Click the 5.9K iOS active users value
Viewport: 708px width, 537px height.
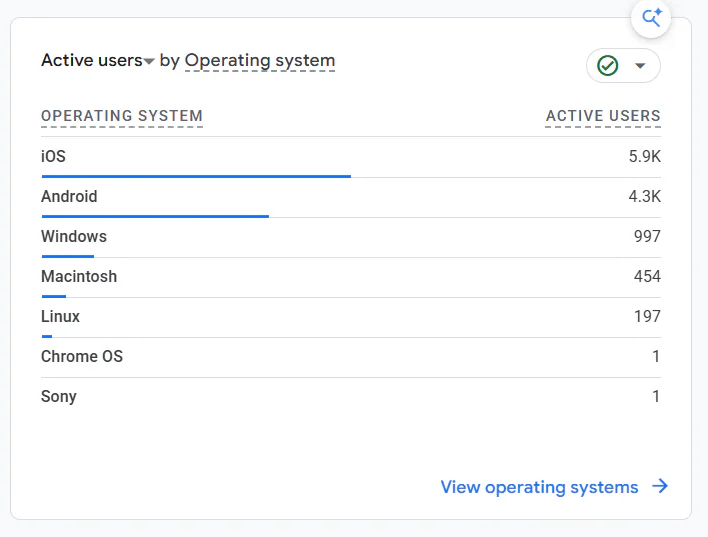pyautogui.click(x=645, y=156)
